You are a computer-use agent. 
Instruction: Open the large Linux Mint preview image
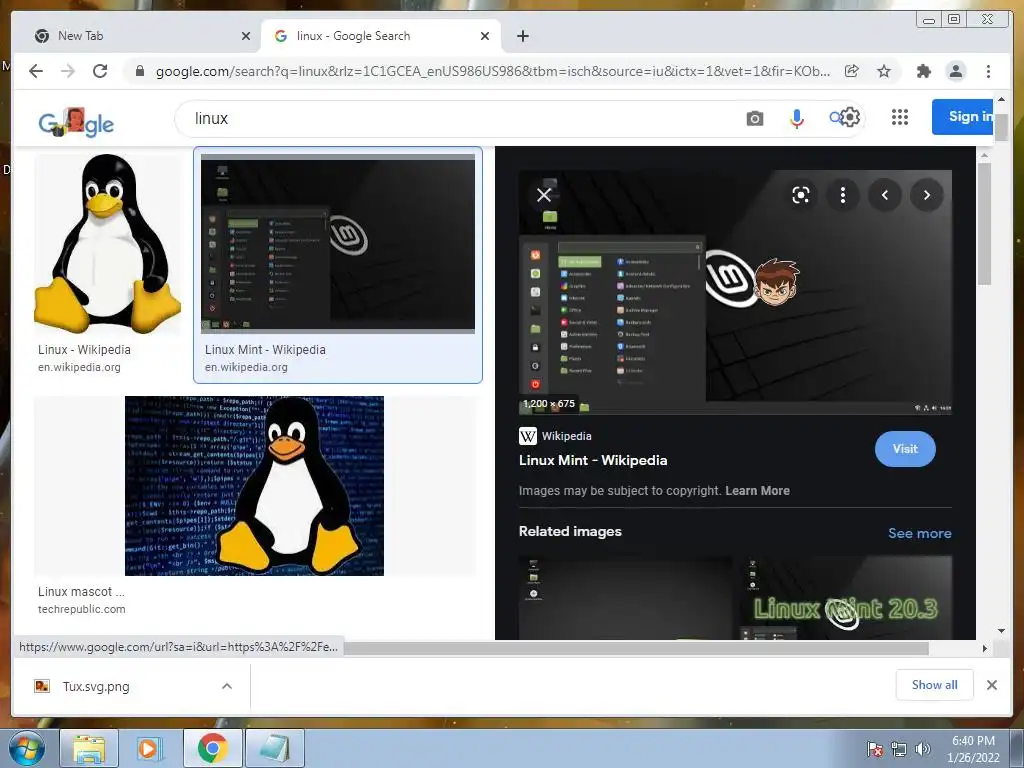735,292
